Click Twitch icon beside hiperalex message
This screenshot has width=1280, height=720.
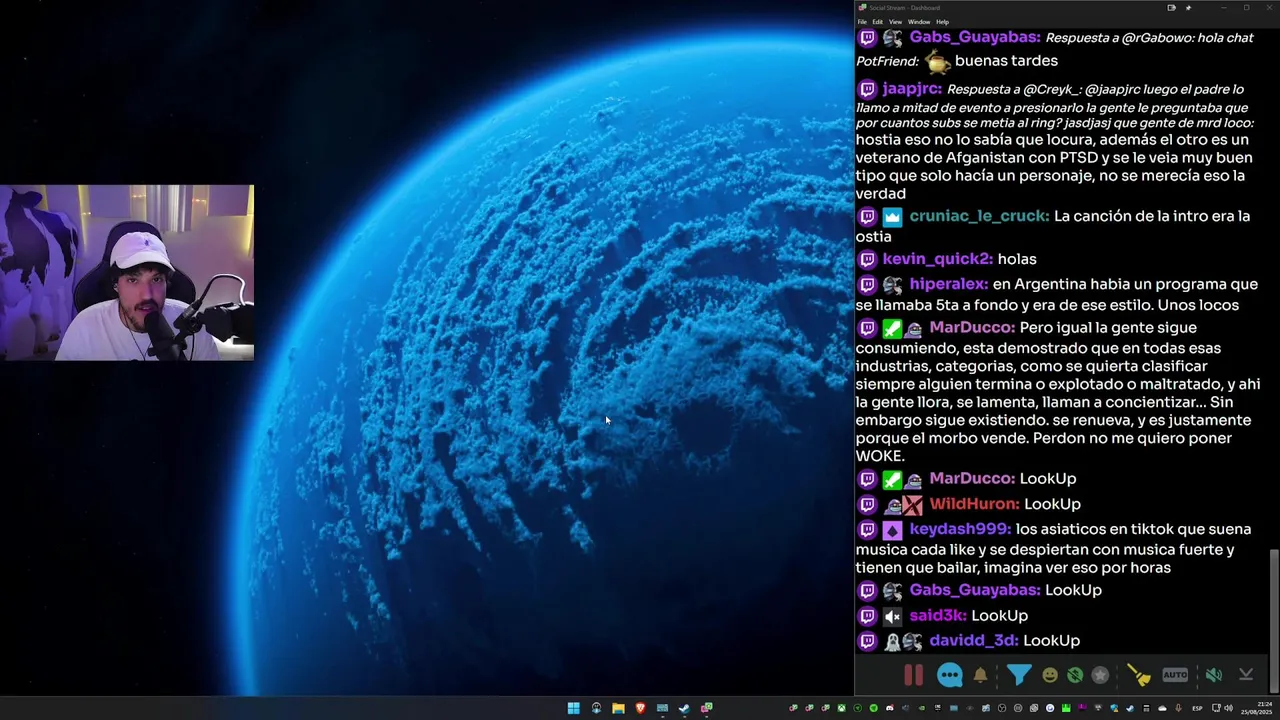[x=867, y=285]
